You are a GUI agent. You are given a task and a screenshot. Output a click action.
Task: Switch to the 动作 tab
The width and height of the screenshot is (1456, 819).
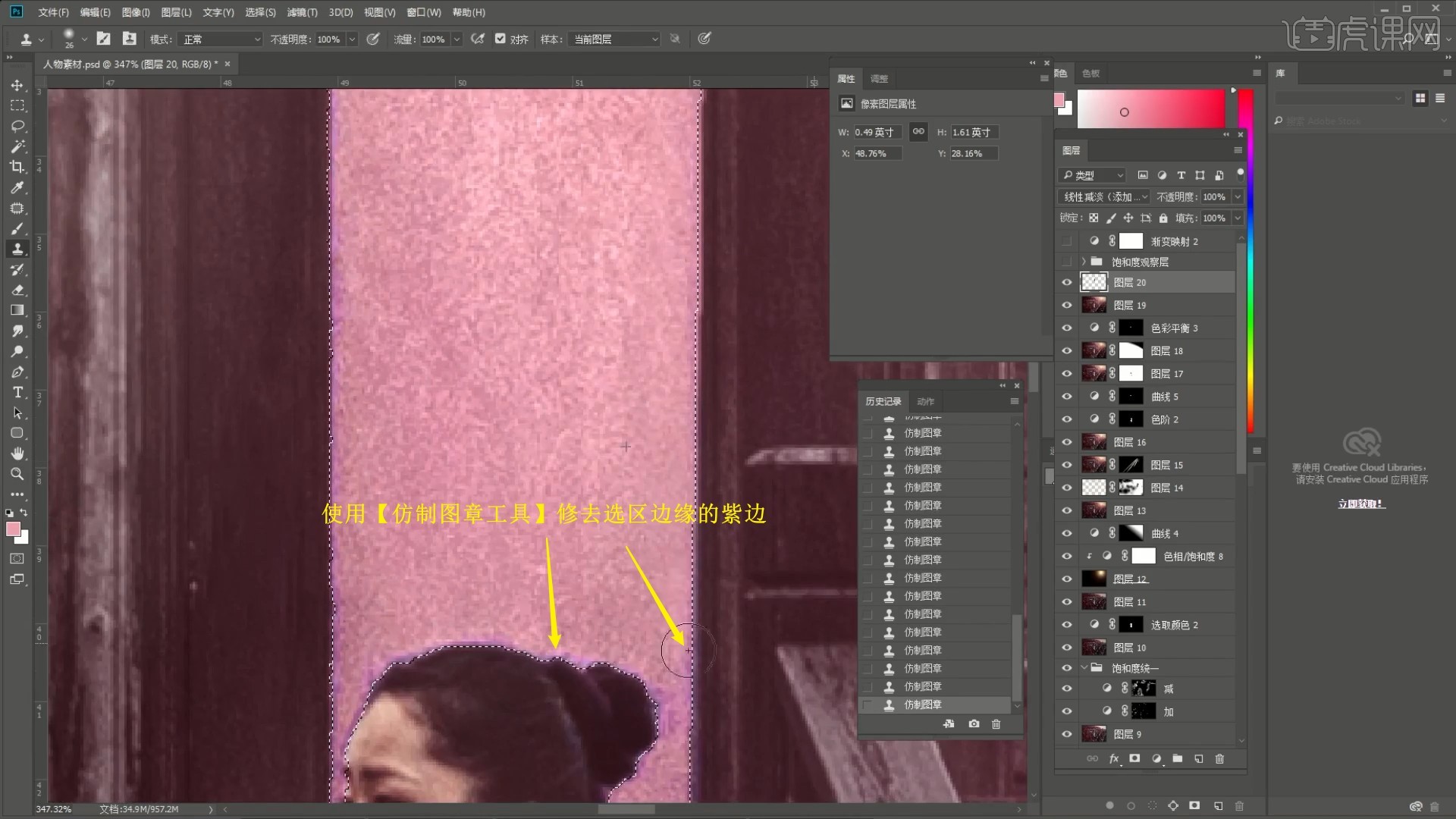[x=925, y=401]
